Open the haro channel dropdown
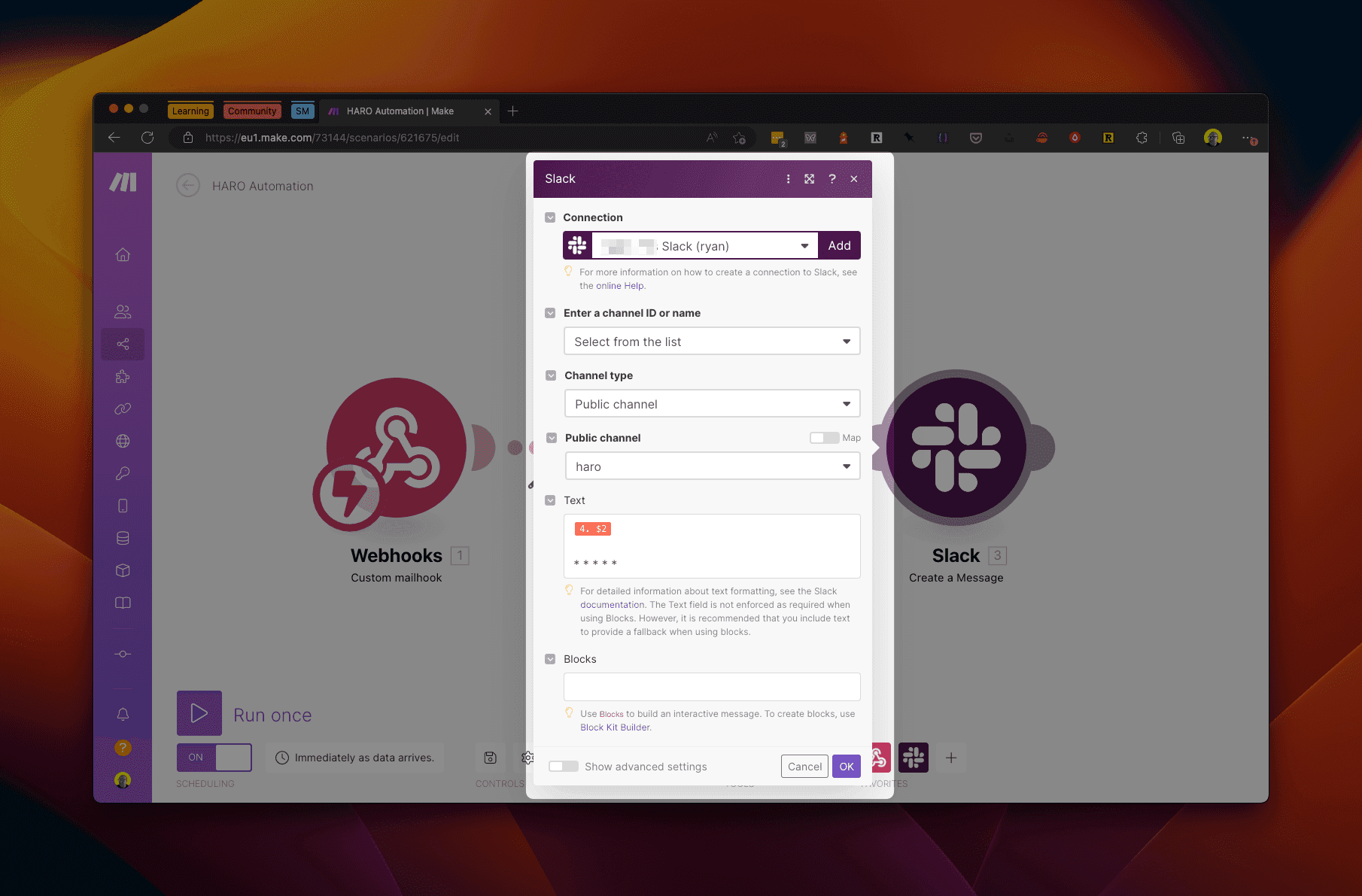The height and width of the screenshot is (896, 1362). [x=712, y=466]
